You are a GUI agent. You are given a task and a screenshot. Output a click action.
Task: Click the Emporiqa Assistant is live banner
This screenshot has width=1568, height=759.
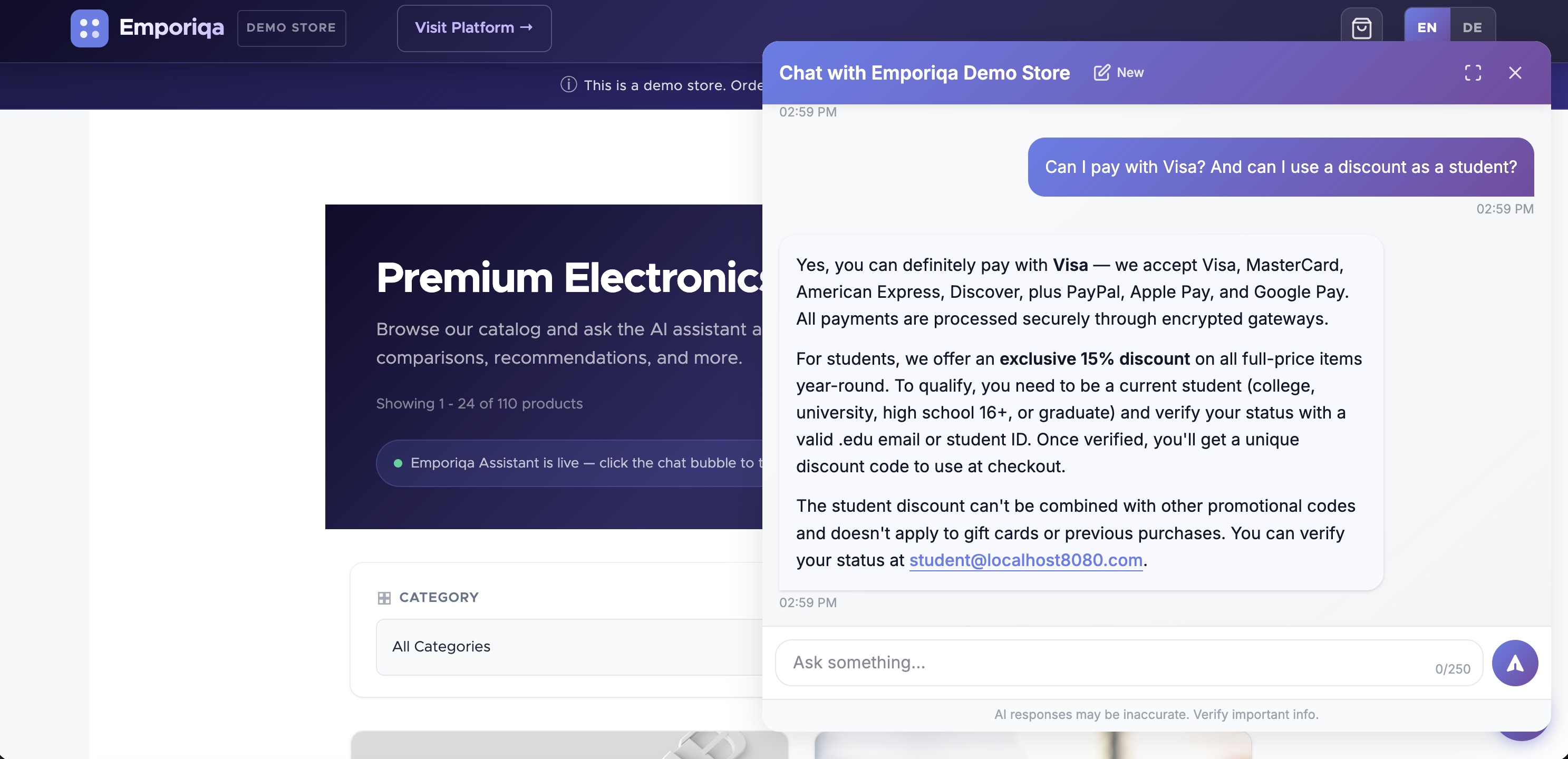coord(572,463)
